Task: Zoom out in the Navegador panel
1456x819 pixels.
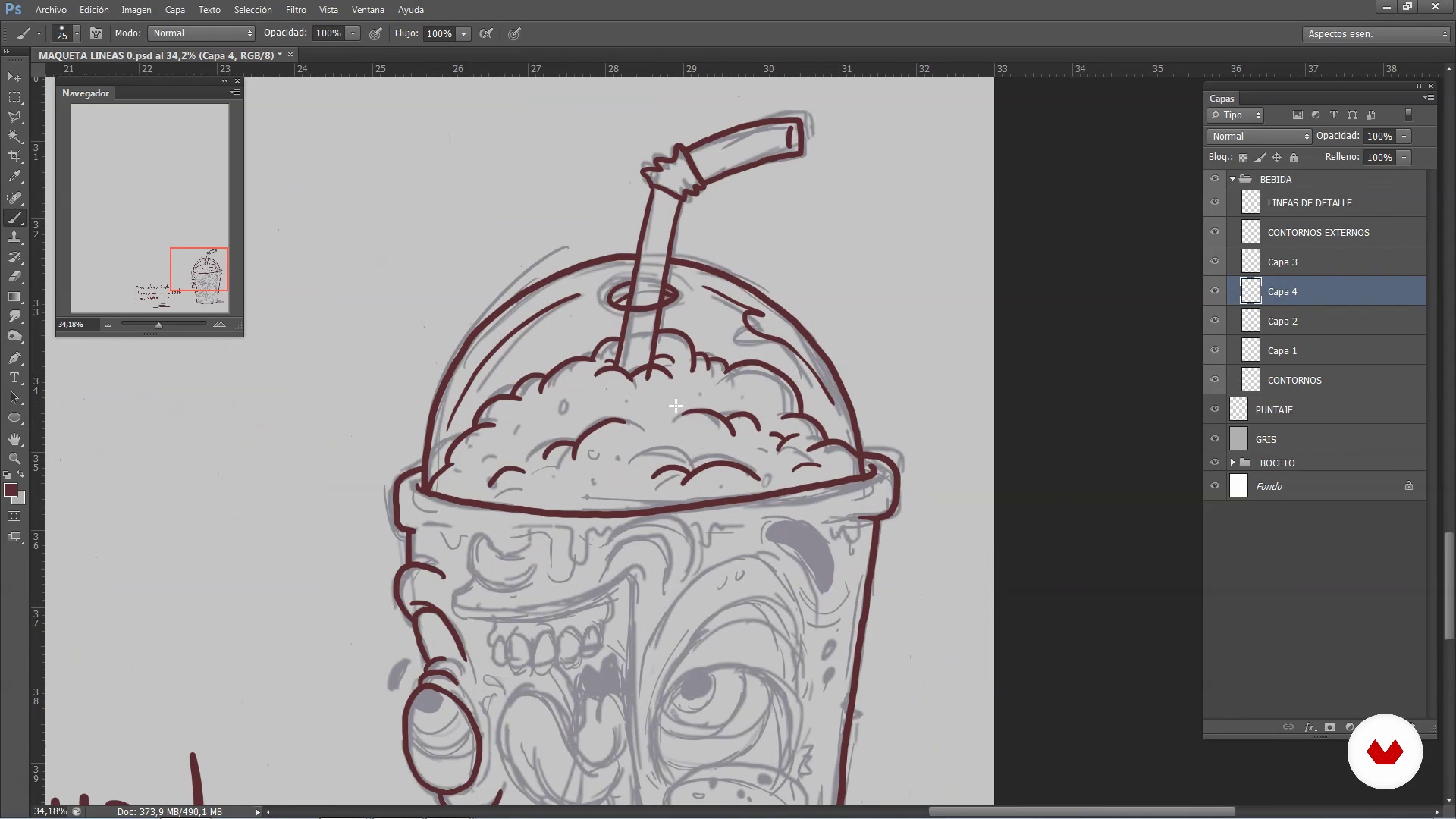Action: coord(108,325)
